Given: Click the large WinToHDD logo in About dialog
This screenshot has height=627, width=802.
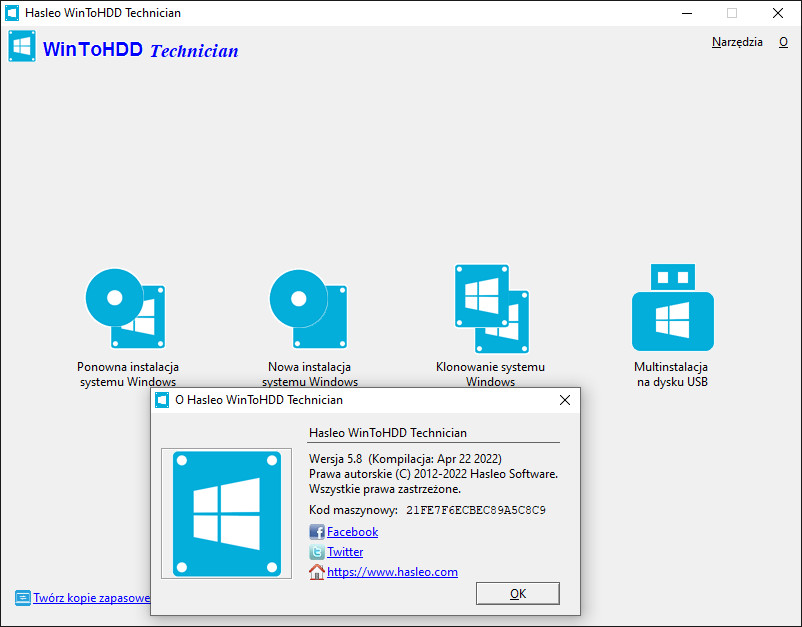Looking at the screenshot, I should coord(227,513).
